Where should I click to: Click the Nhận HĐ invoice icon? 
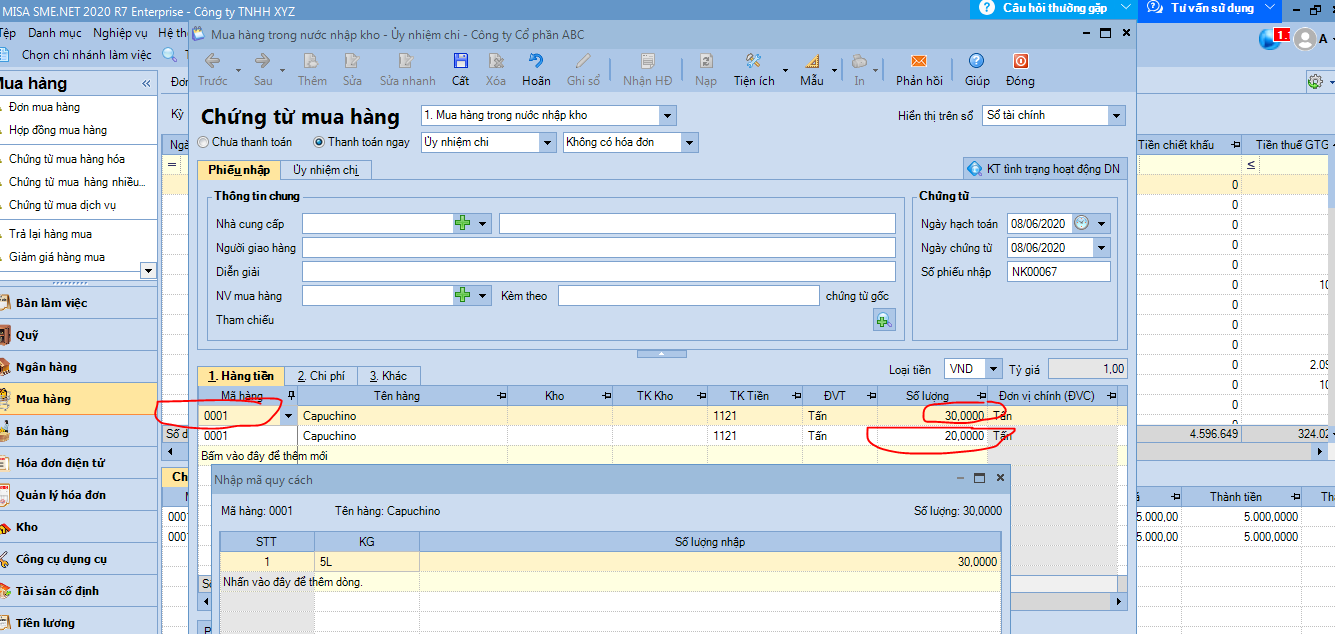648,61
